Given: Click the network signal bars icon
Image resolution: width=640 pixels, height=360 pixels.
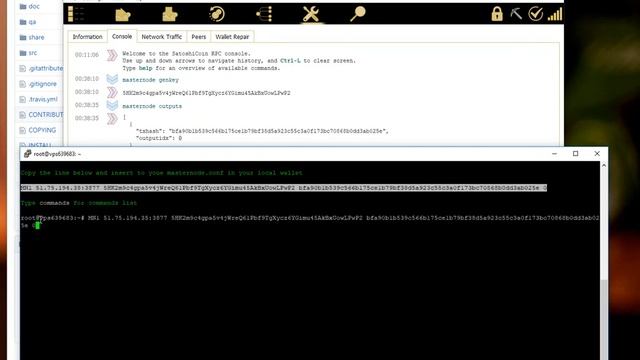Looking at the screenshot, I should (x=555, y=15).
